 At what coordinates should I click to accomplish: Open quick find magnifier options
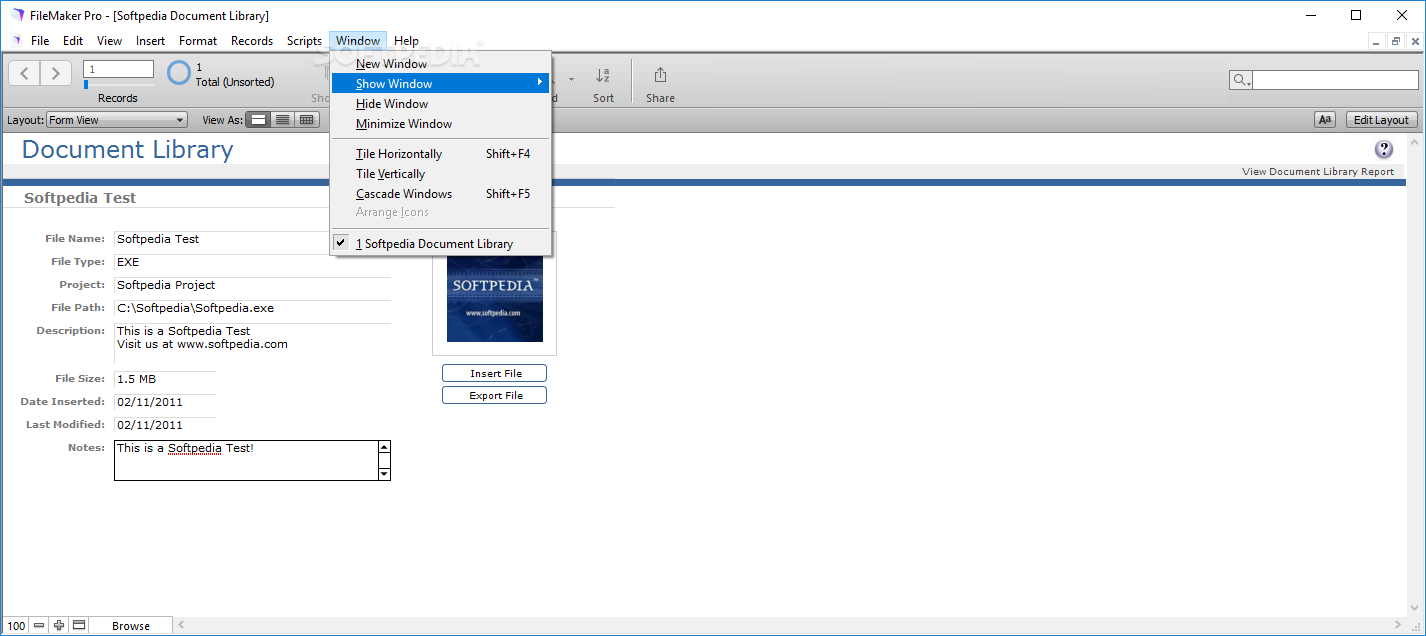(x=1241, y=80)
